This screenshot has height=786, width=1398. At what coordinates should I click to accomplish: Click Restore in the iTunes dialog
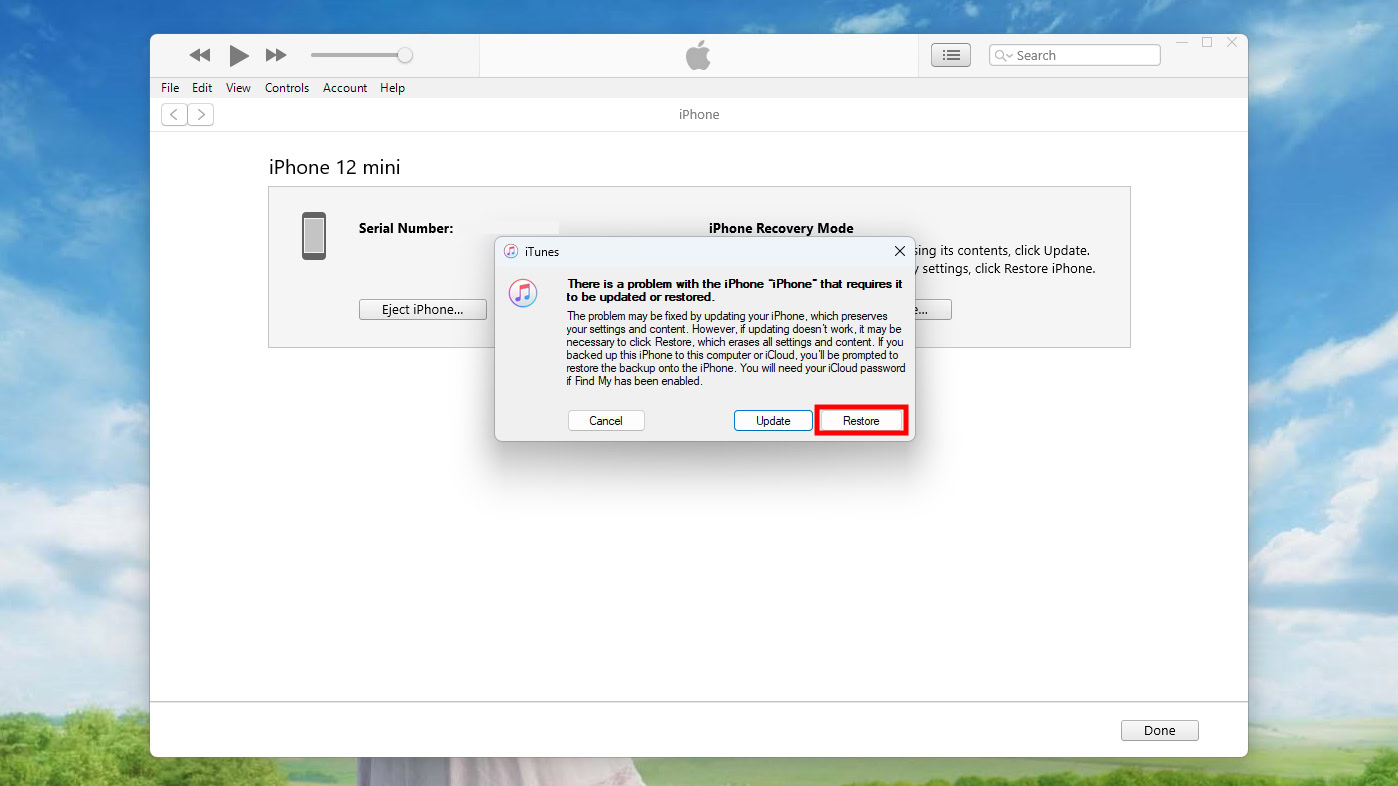click(x=861, y=421)
